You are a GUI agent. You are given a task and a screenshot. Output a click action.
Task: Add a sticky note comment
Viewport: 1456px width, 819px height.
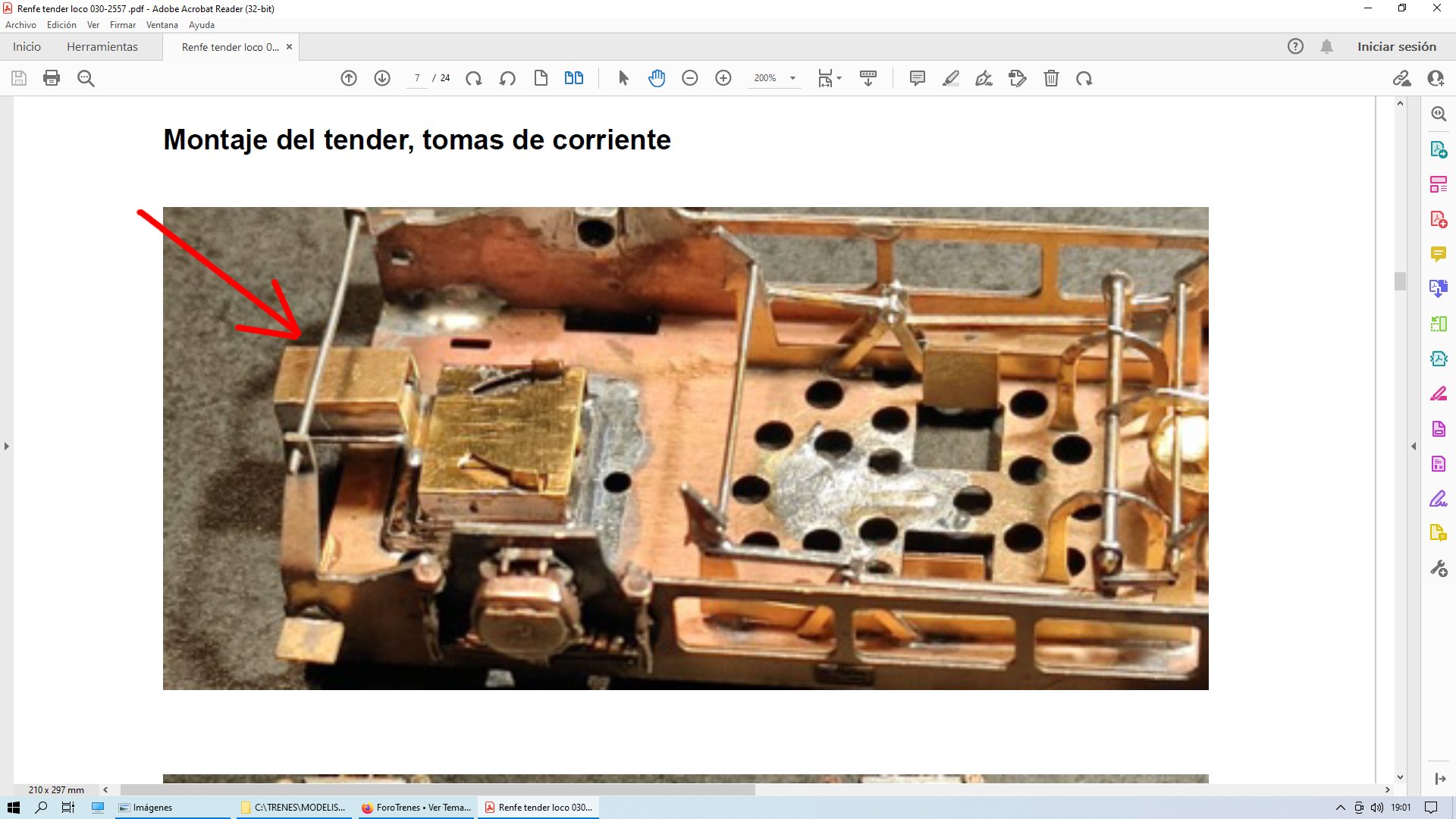(918, 78)
